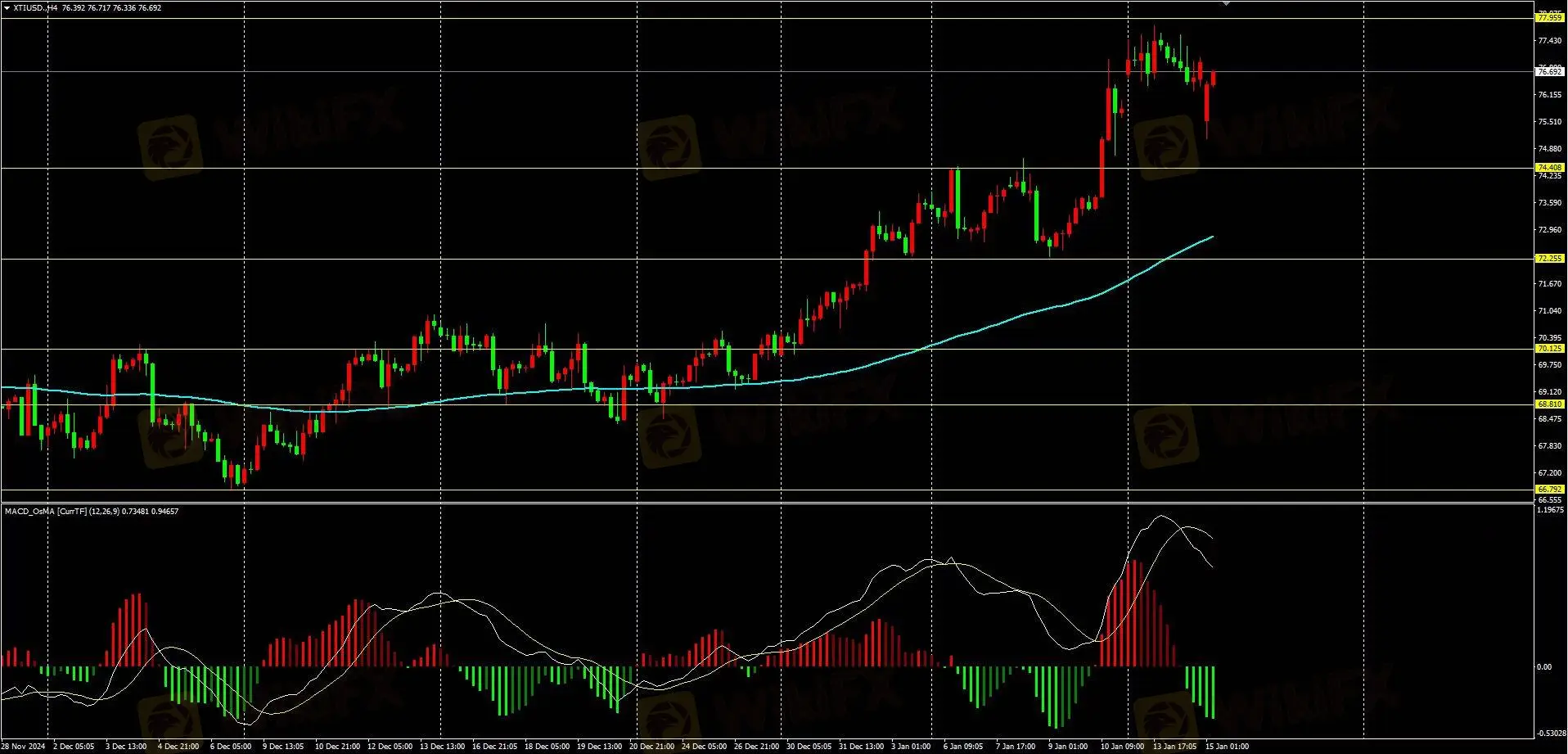Click the 67.200 price scale label
The image size is (1568, 754).
coord(1550,473)
